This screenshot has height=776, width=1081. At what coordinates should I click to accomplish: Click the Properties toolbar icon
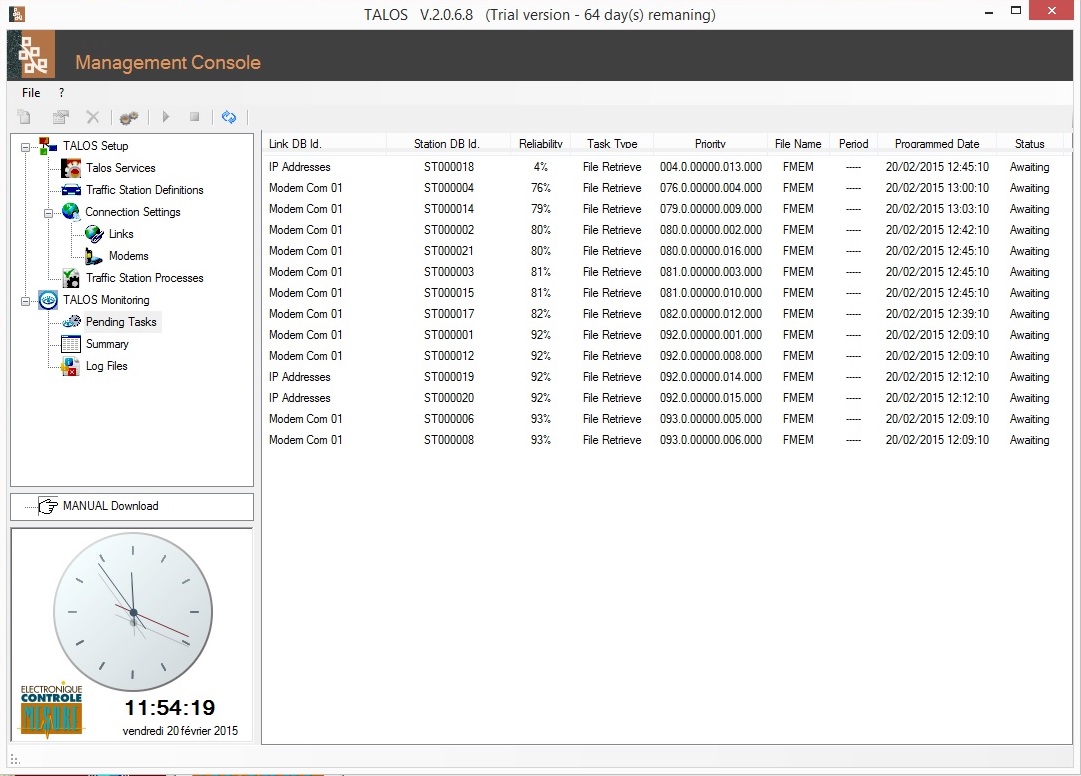61,117
